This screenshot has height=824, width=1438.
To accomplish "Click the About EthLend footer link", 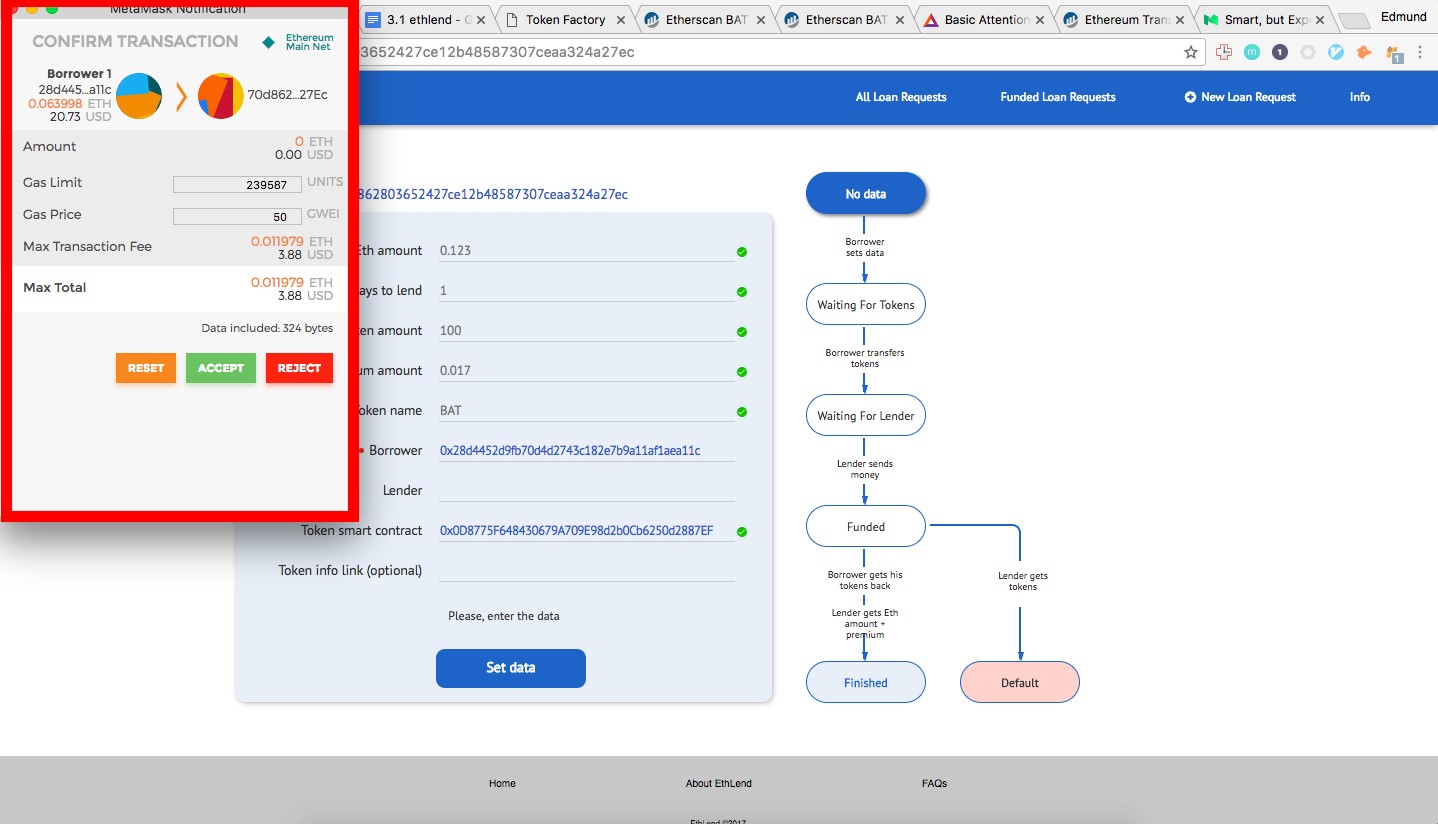I will [719, 783].
